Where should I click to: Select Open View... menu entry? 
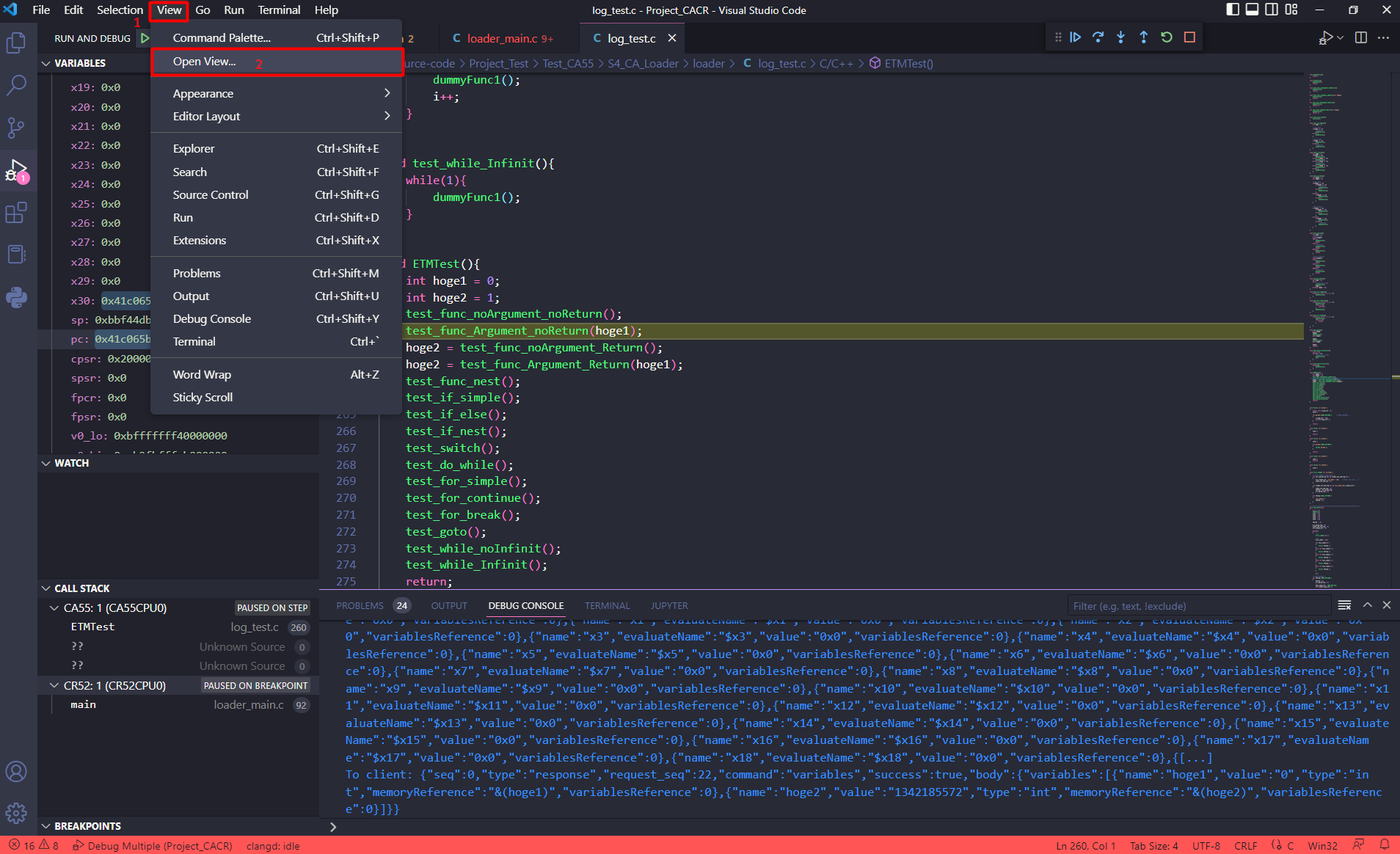(204, 62)
